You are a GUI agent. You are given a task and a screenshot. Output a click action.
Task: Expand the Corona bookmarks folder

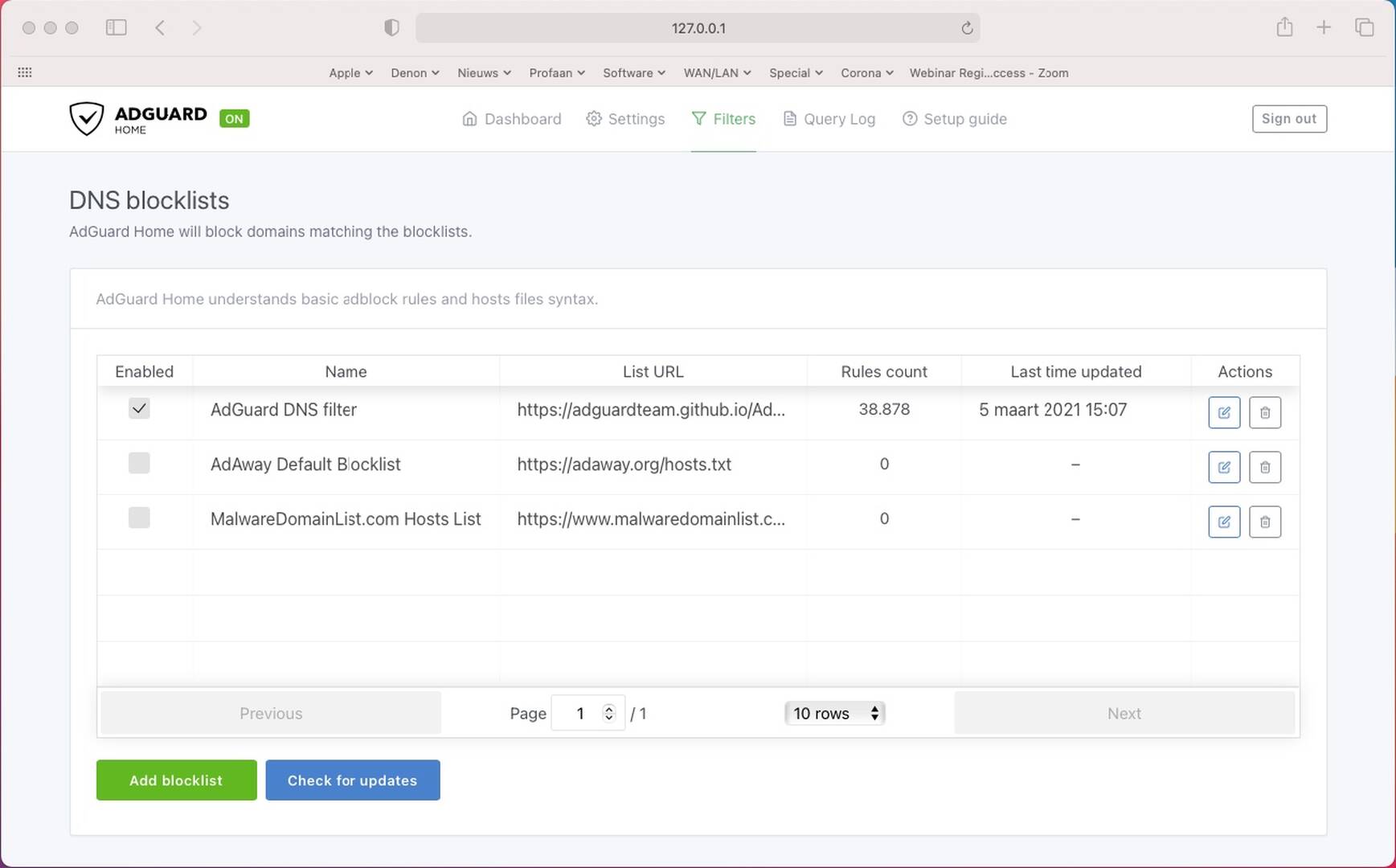pos(867,72)
